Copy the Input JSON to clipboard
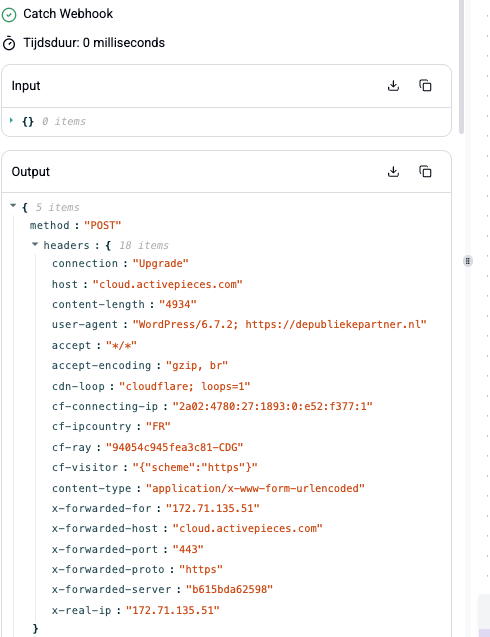The height and width of the screenshot is (637, 490). click(425, 86)
